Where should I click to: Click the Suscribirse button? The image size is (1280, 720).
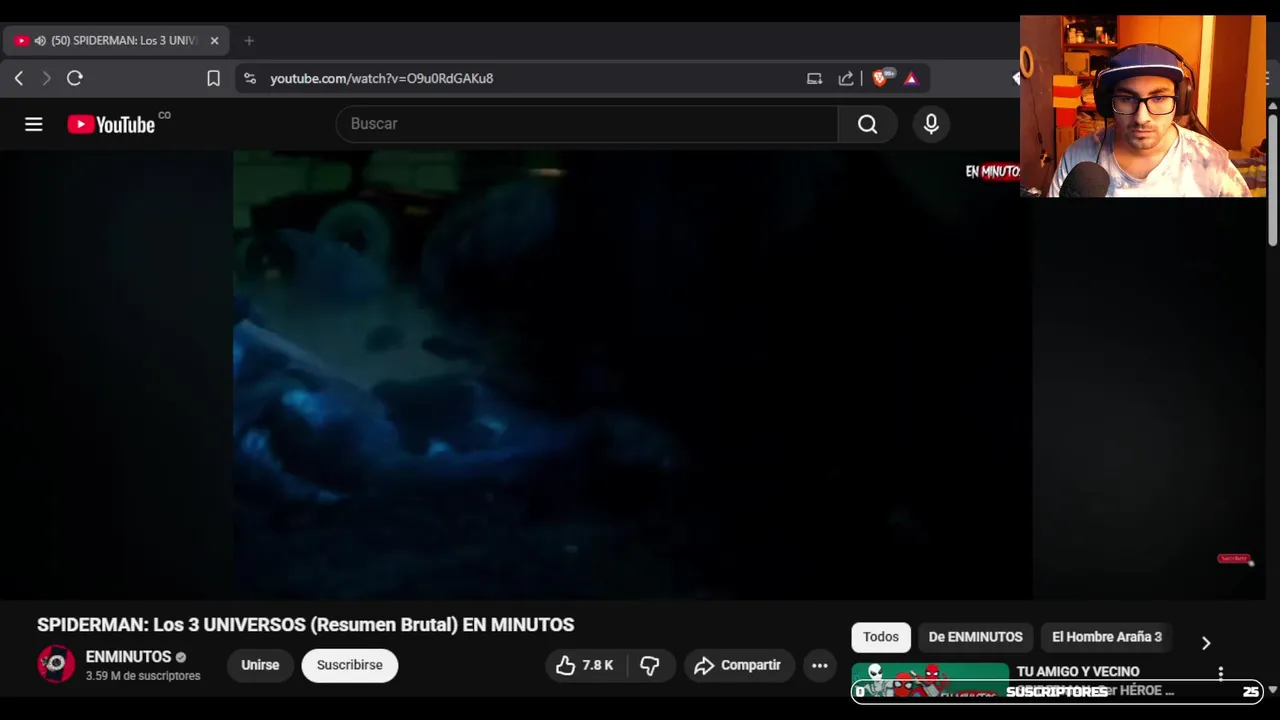tap(350, 665)
